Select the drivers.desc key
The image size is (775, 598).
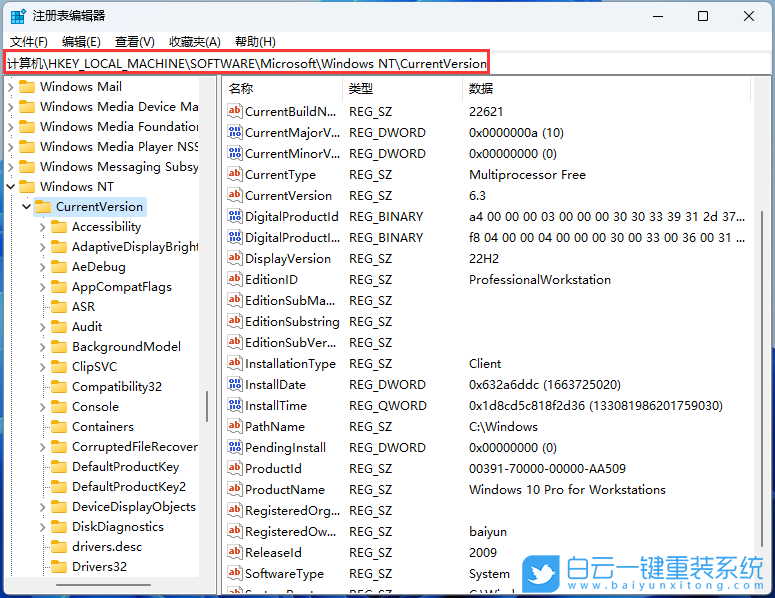107,547
